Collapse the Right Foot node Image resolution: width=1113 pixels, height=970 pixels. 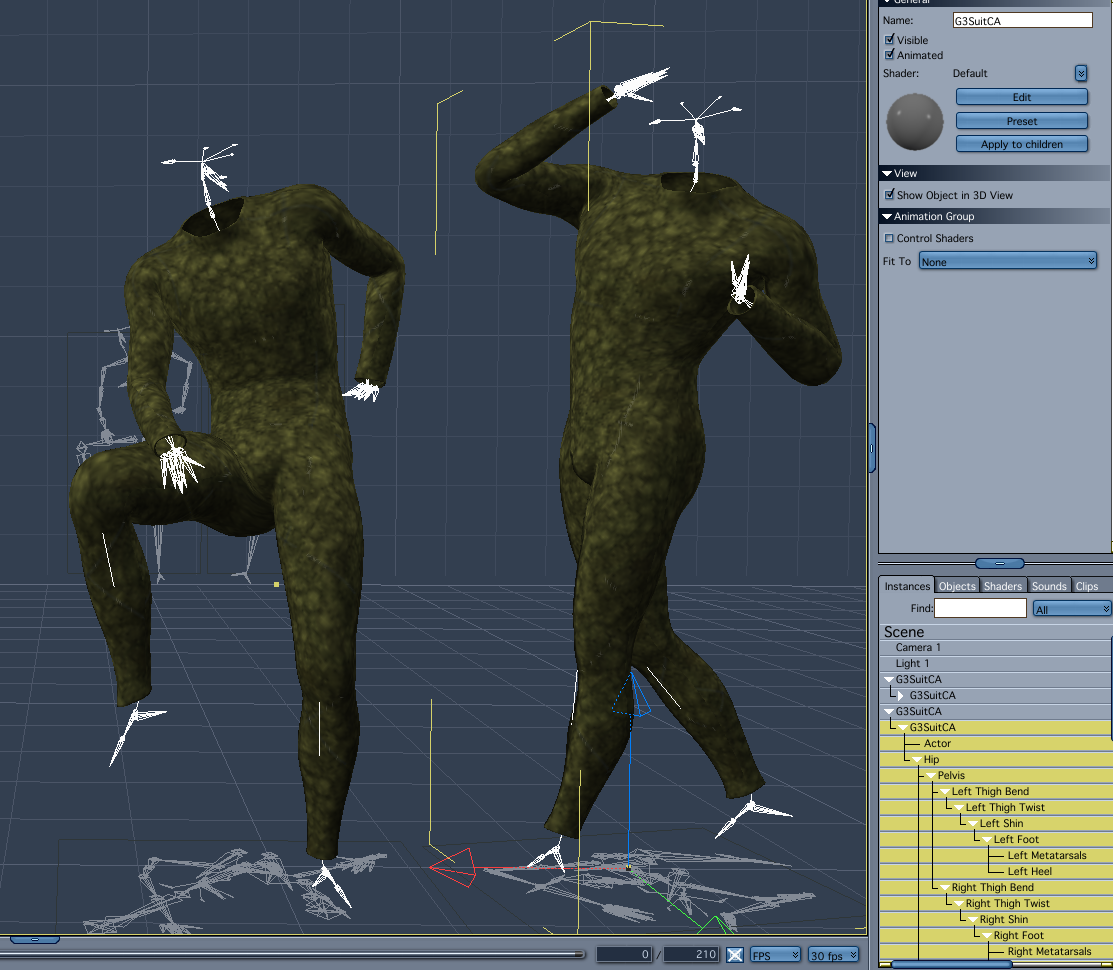coord(987,936)
